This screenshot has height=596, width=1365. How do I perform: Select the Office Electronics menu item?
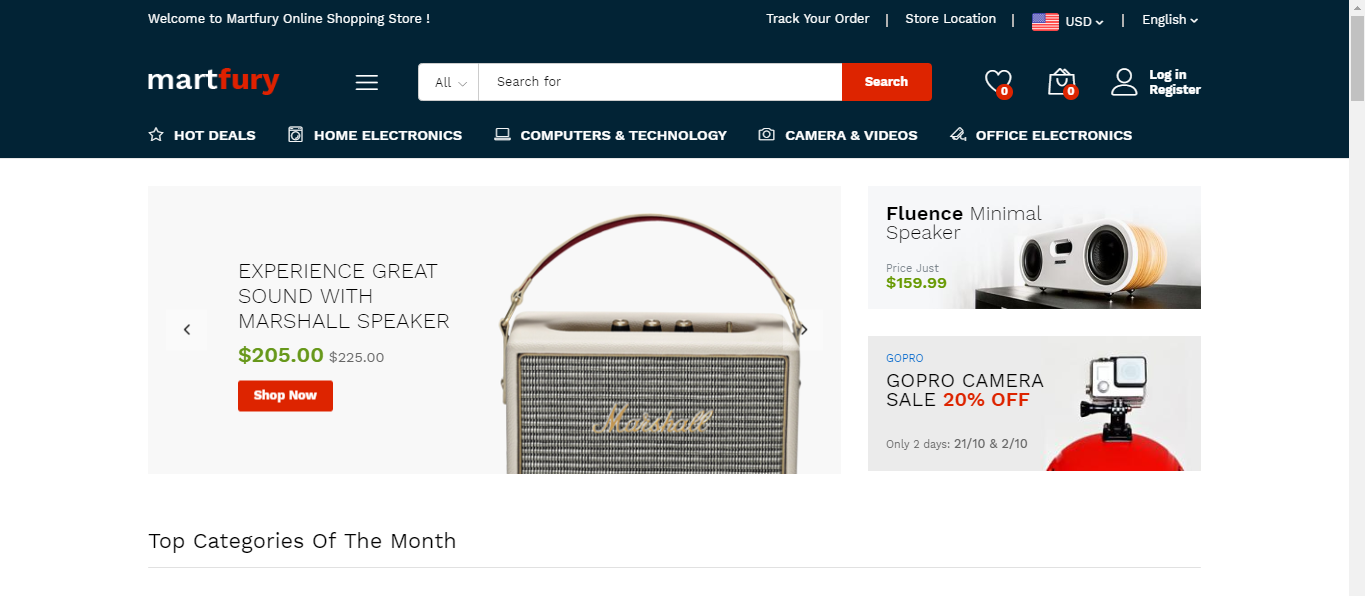coord(1052,134)
